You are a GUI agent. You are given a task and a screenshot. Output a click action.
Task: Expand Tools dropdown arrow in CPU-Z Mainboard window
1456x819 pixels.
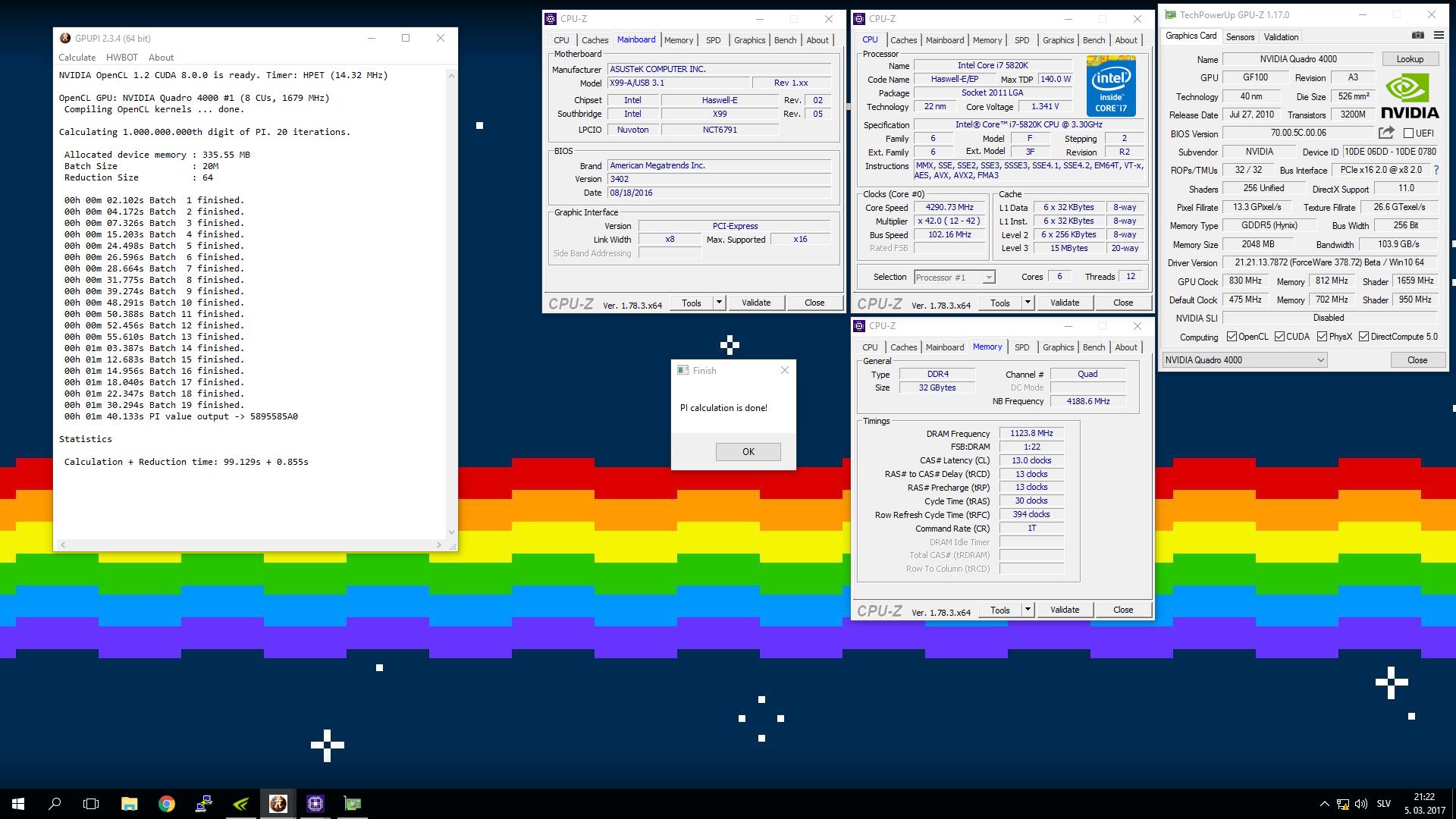(719, 303)
